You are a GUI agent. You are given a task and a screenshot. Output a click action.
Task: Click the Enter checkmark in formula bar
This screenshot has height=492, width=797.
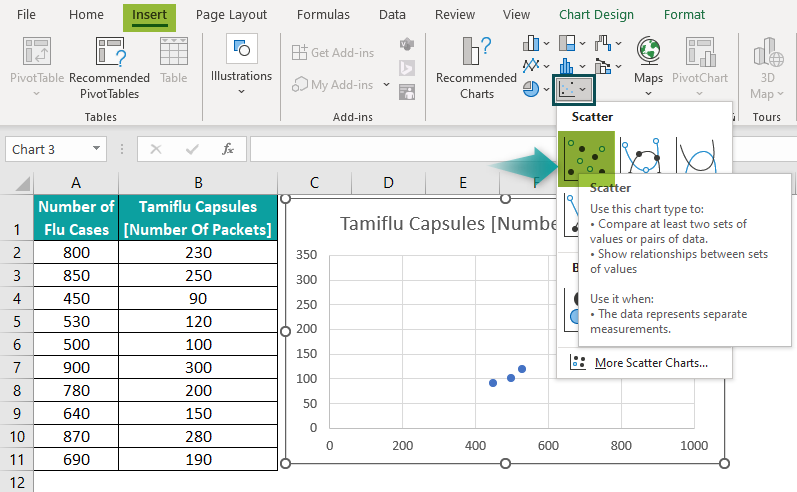click(192, 149)
